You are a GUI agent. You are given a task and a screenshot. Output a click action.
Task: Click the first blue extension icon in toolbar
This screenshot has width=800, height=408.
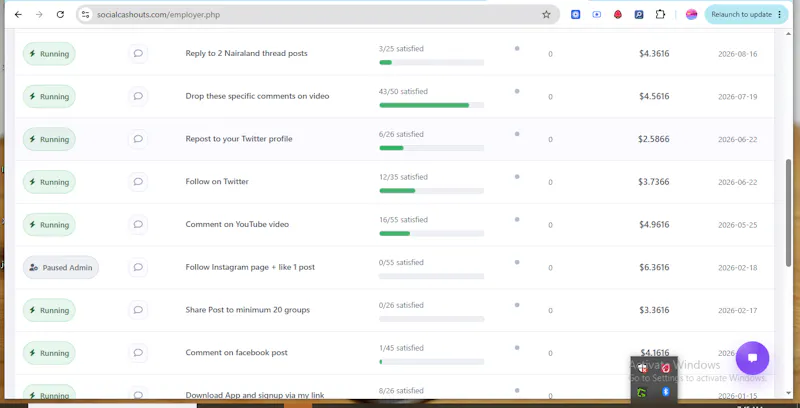coord(576,15)
